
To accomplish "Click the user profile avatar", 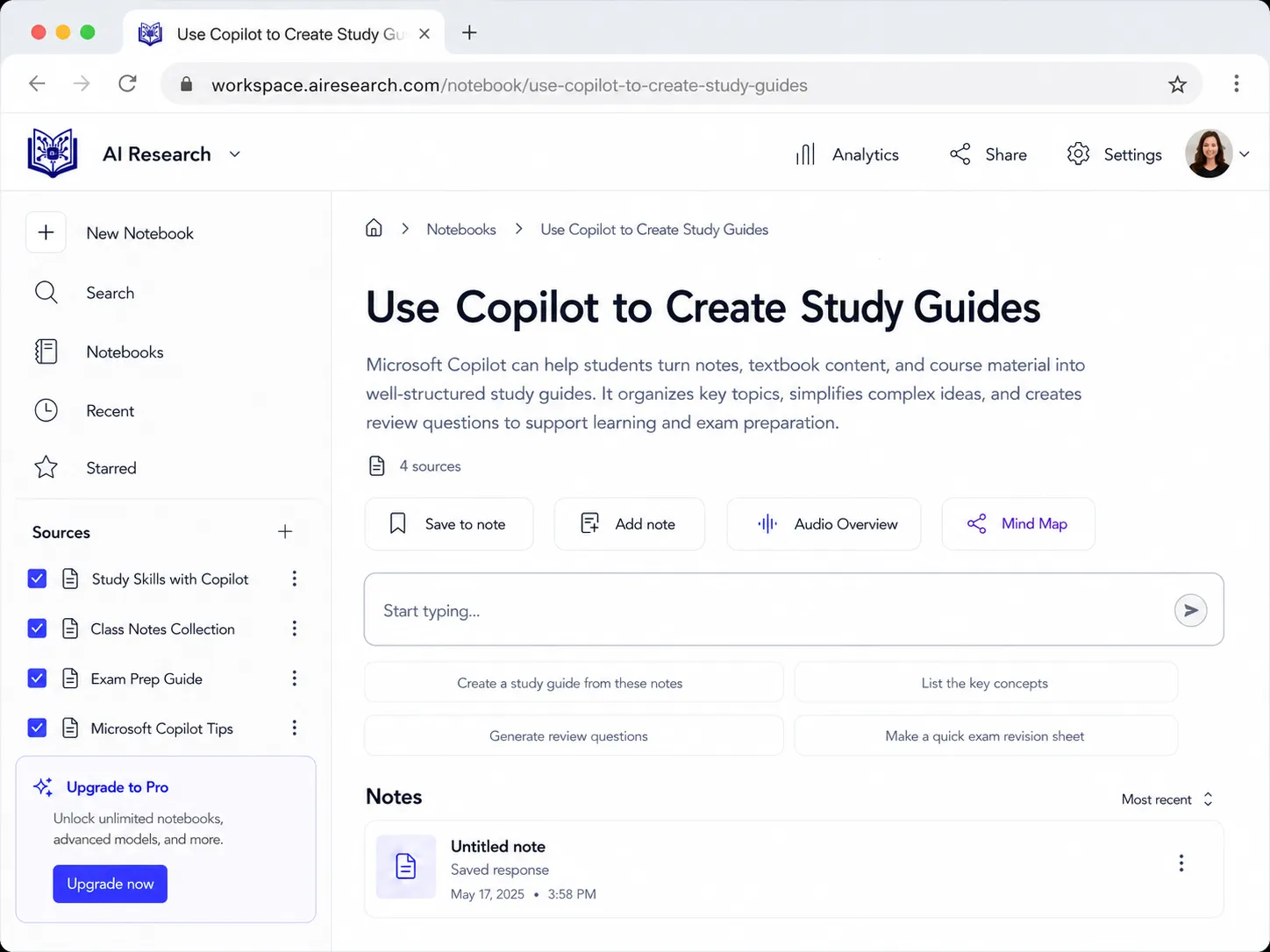I will (x=1209, y=153).
